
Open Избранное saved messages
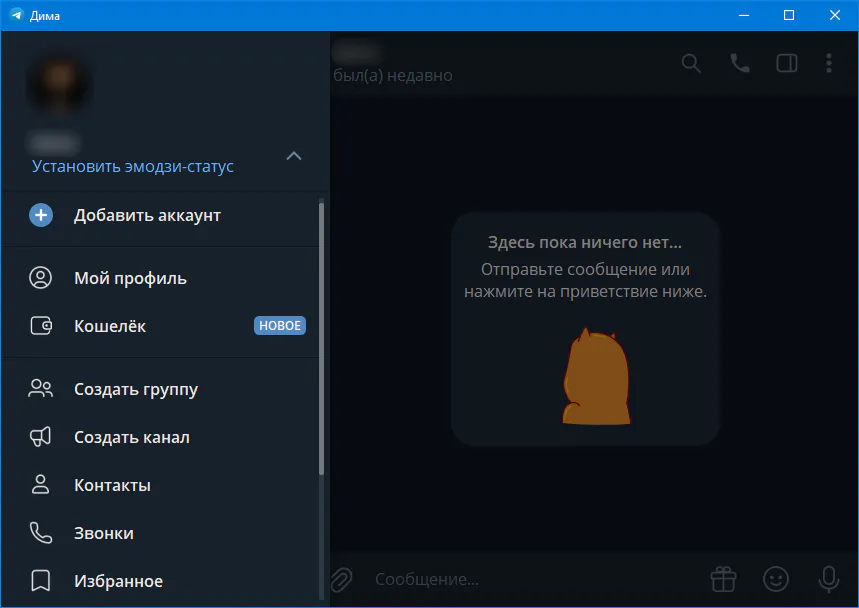pos(118,581)
